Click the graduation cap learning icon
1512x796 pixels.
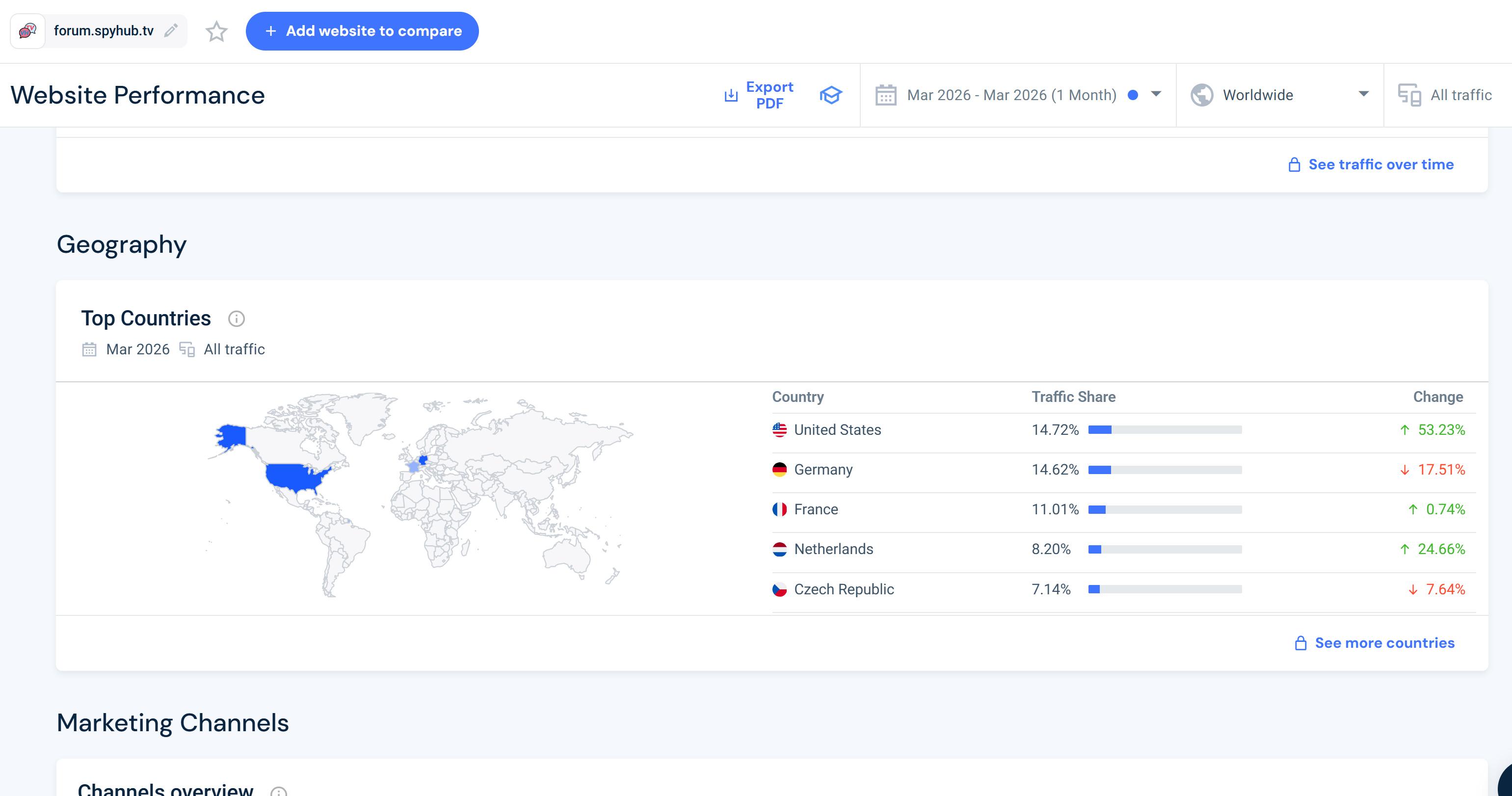pyautogui.click(x=830, y=95)
